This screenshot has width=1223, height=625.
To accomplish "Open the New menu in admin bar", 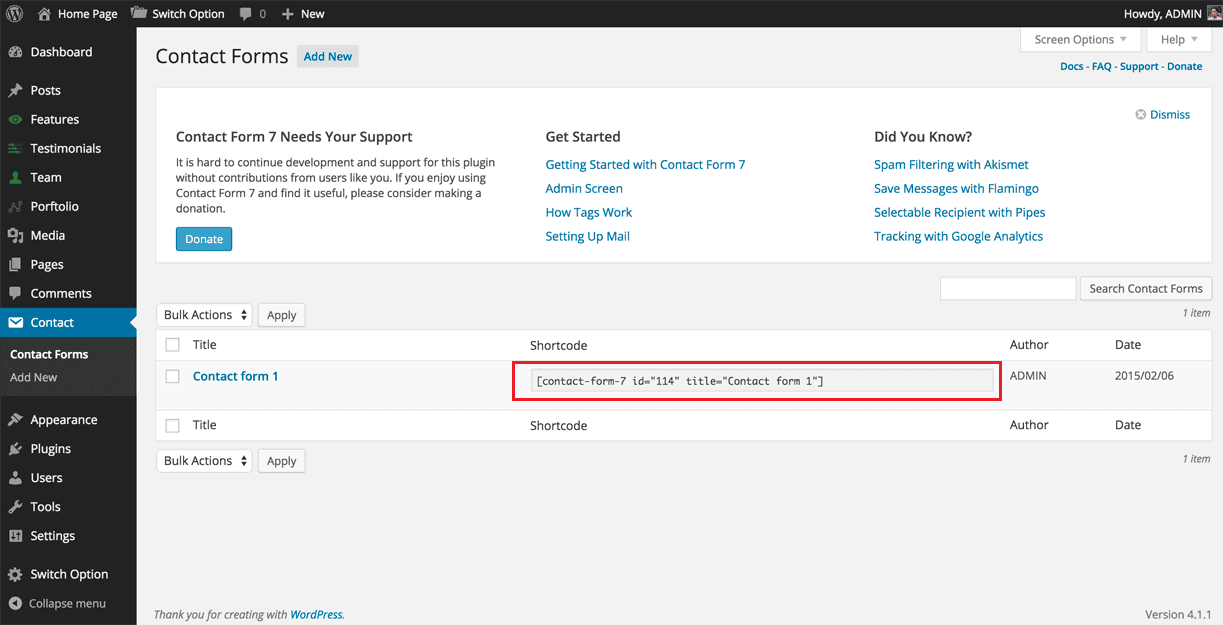I will coord(302,13).
